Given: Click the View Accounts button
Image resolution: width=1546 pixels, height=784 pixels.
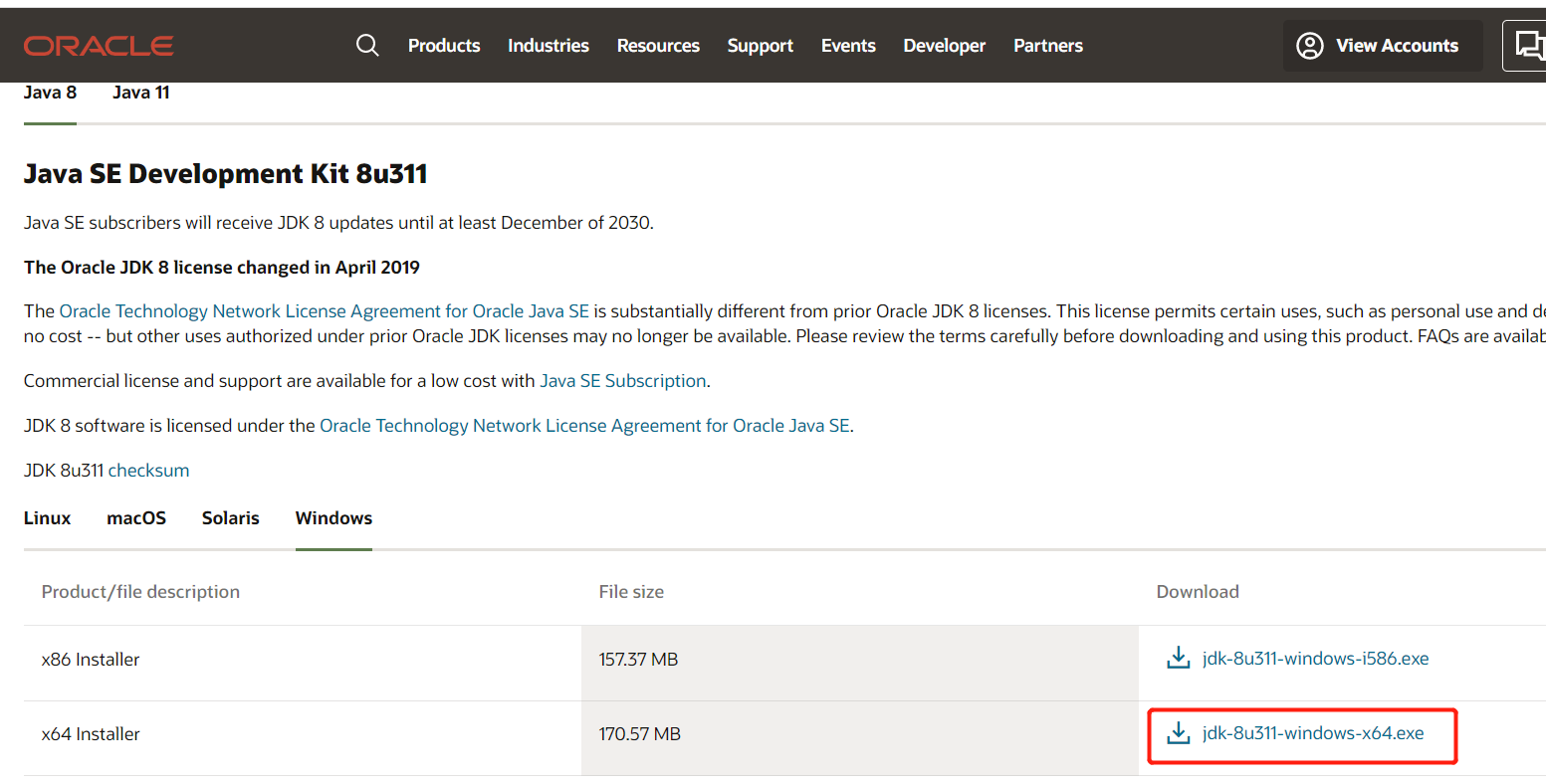Looking at the screenshot, I should [x=1383, y=46].
